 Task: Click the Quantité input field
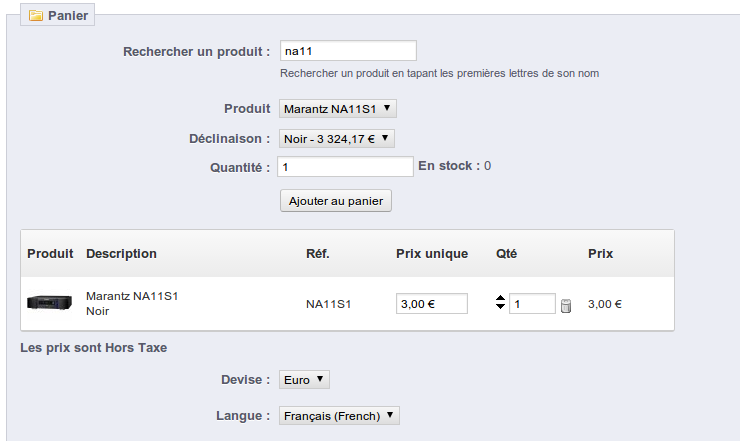[345, 167]
